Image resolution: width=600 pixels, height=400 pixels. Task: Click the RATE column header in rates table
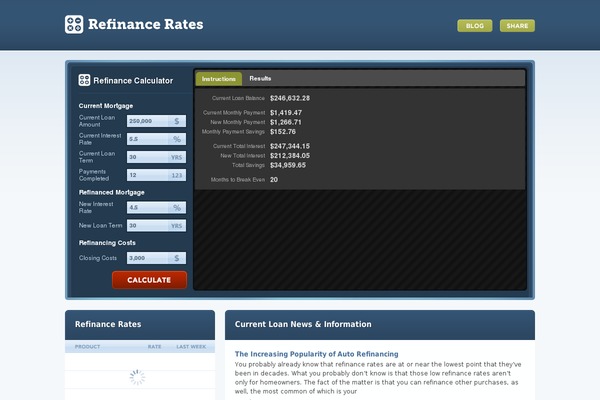coord(155,346)
